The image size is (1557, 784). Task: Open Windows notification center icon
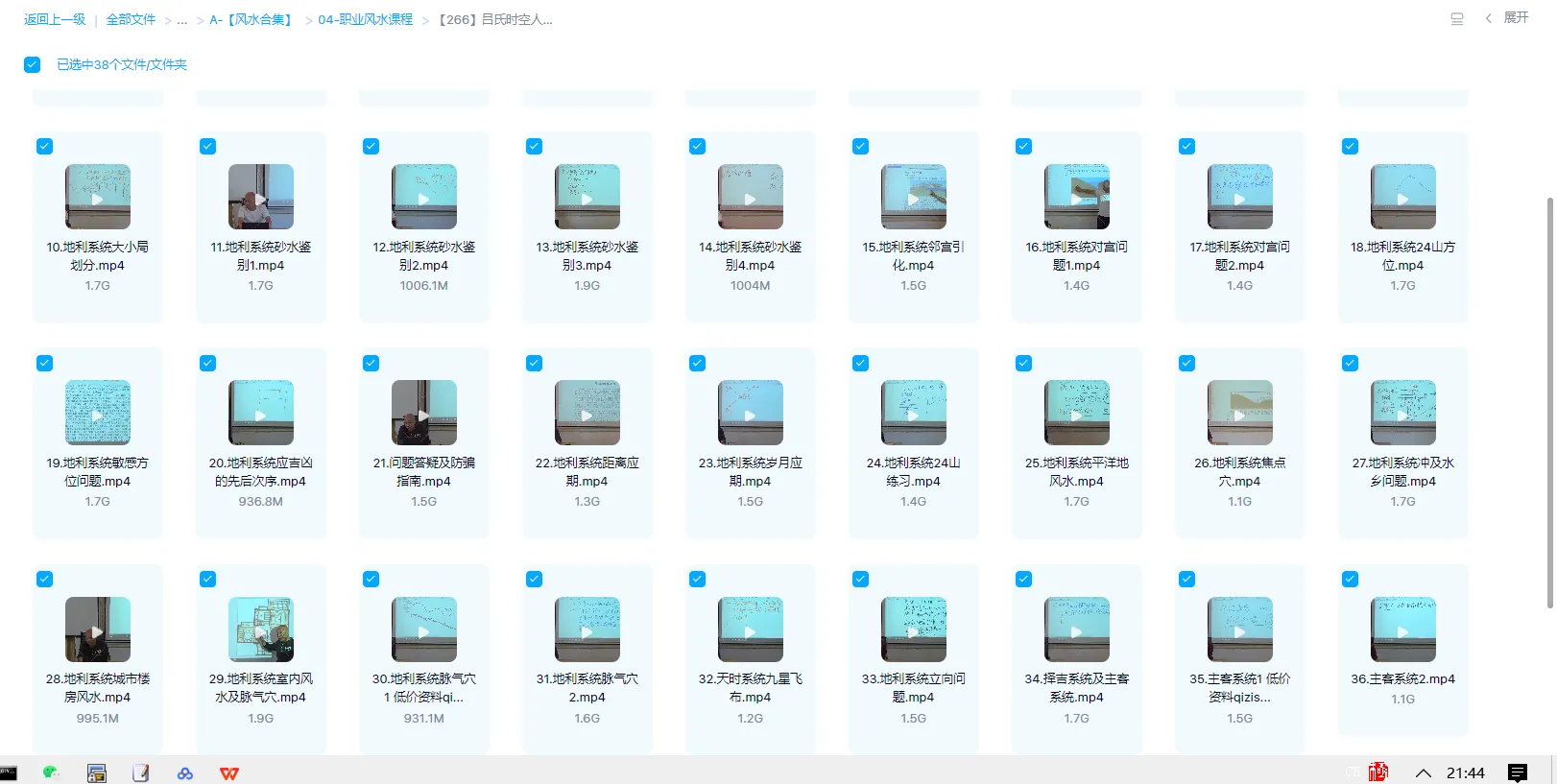1518,772
